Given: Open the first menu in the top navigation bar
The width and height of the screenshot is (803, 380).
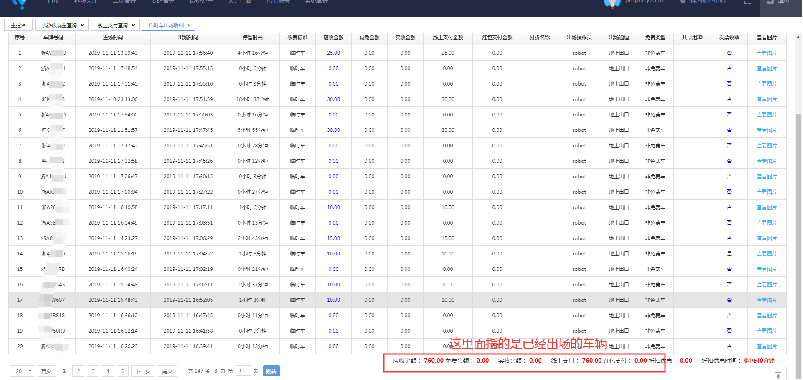Looking at the screenshot, I should coord(52,2).
